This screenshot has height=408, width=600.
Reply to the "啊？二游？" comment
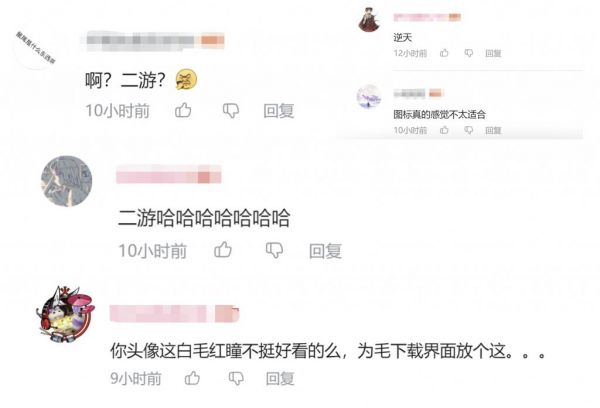pos(279,111)
